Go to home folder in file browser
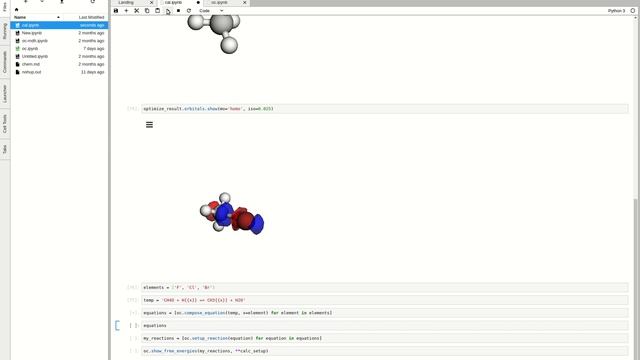640x360 pixels. (16, 9)
